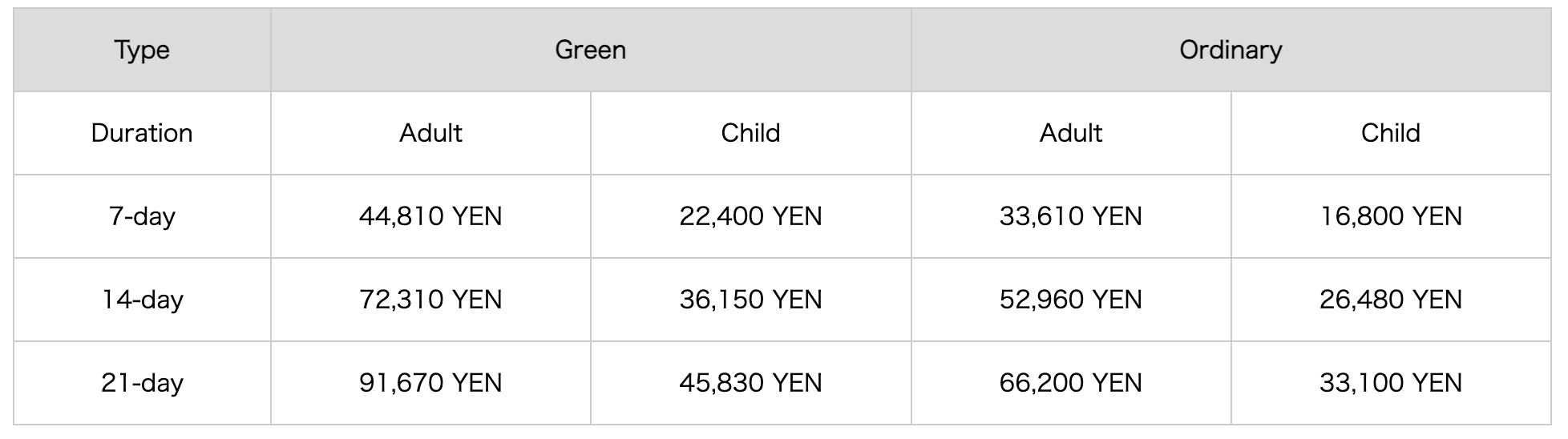Viewport: 1568px width, 439px height.
Task: Select the 22,400 YEN price cell
Action: pos(750,216)
